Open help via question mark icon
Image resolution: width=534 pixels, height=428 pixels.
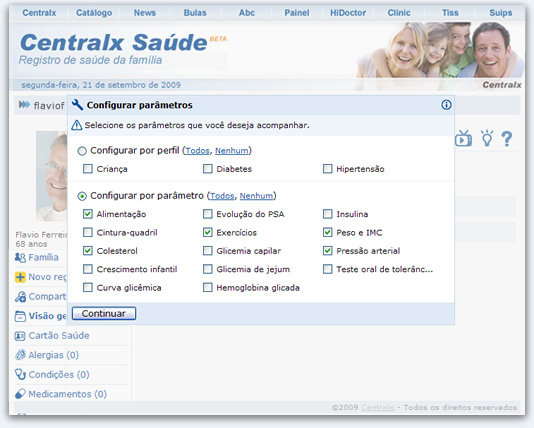[x=507, y=139]
